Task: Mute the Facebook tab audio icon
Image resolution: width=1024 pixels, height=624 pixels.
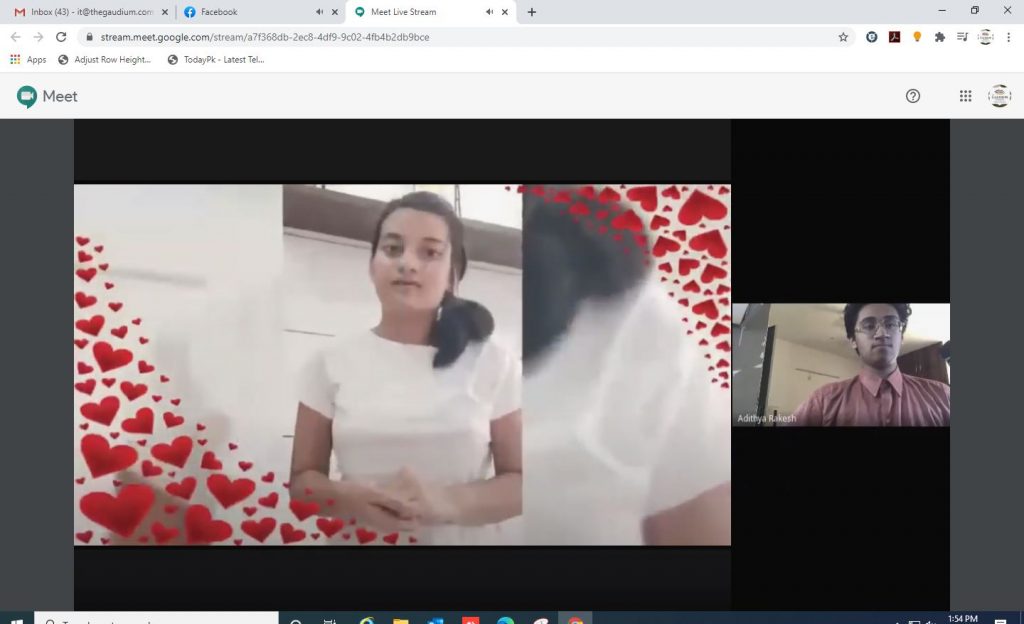Action: [319, 12]
